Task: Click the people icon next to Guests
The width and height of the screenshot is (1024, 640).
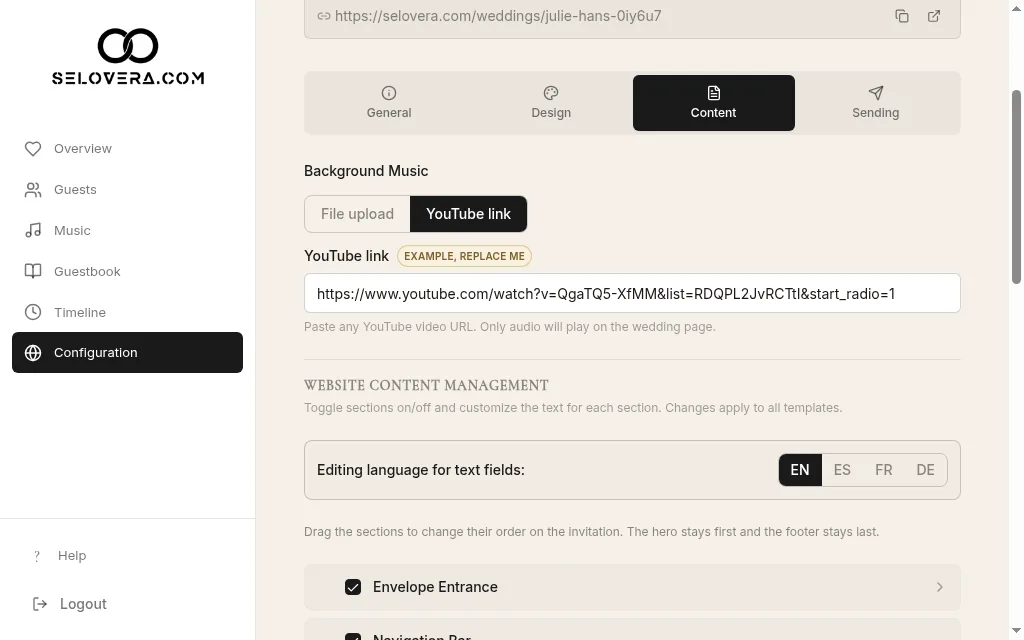Action: [33, 190]
